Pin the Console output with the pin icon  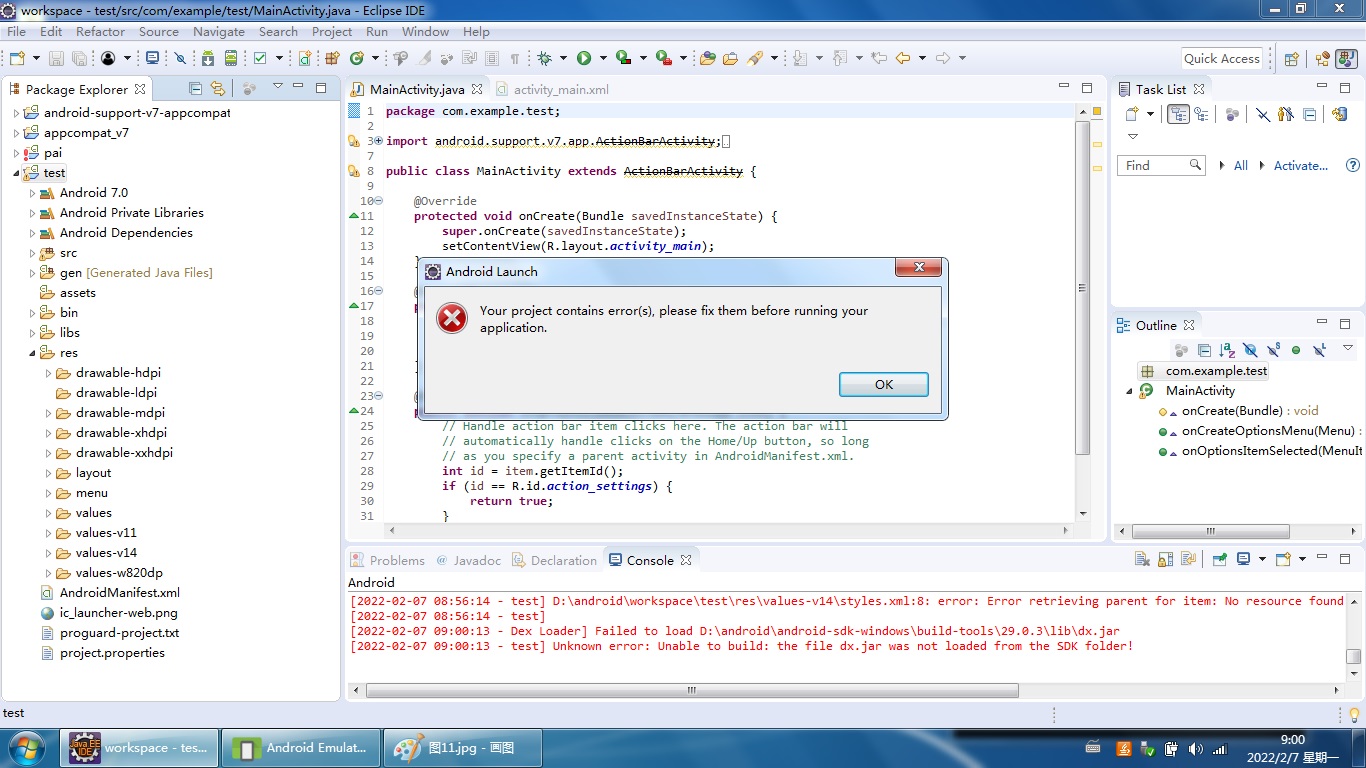pos(1219,561)
